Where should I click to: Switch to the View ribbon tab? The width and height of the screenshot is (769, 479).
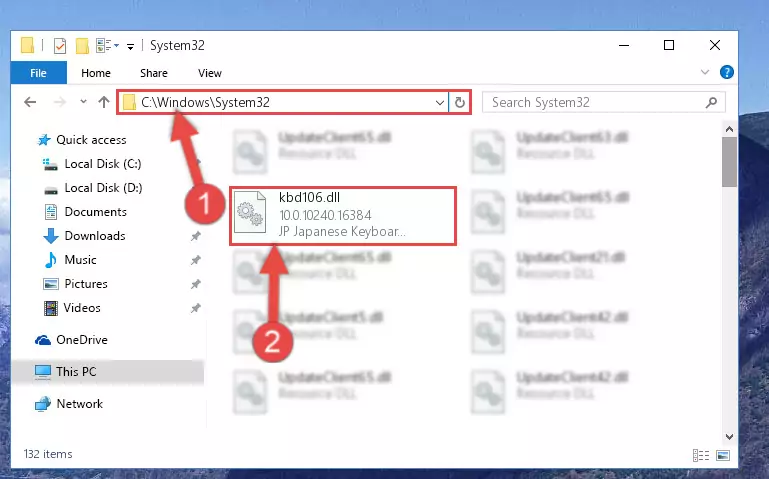(x=209, y=73)
